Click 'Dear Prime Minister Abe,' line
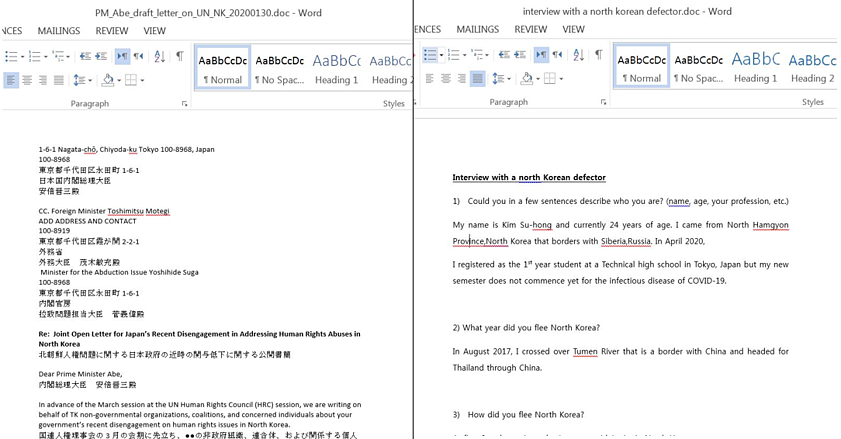Image resolution: width=841 pixels, height=439 pixels. (x=80, y=374)
